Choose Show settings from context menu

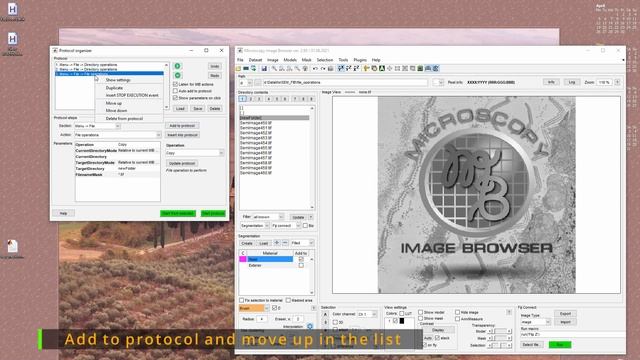point(118,80)
